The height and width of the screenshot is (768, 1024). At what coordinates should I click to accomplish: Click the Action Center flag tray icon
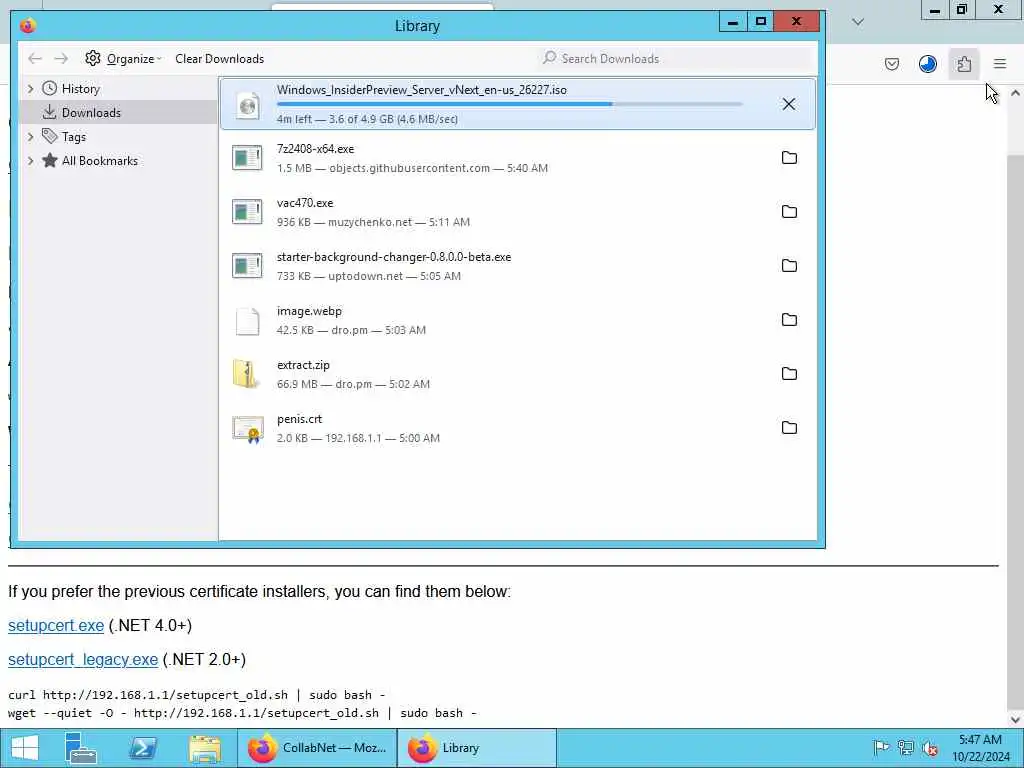[x=880, y=748]
